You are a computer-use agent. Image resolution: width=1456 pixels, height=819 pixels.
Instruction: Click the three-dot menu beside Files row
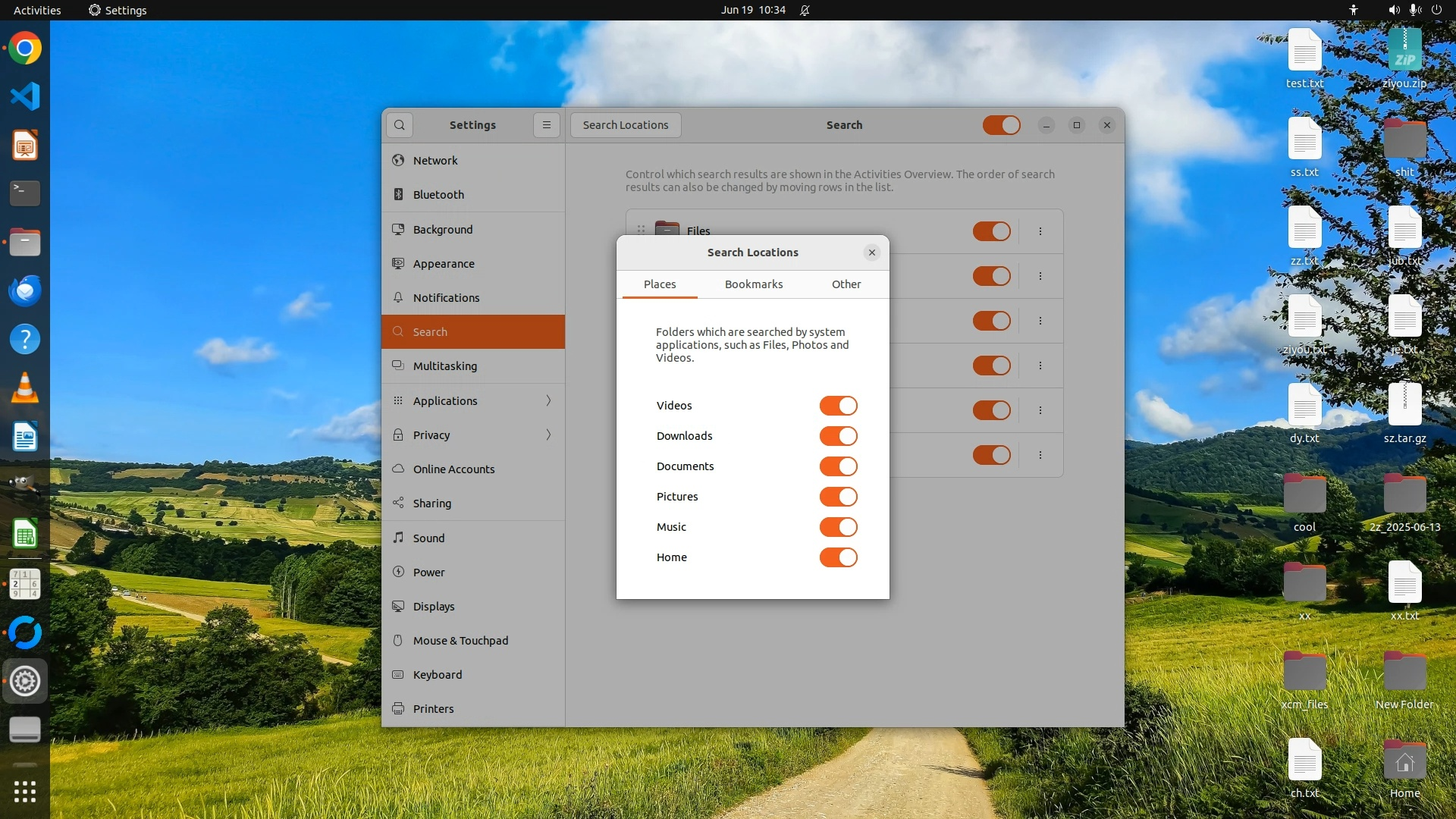pos(1040,231)
